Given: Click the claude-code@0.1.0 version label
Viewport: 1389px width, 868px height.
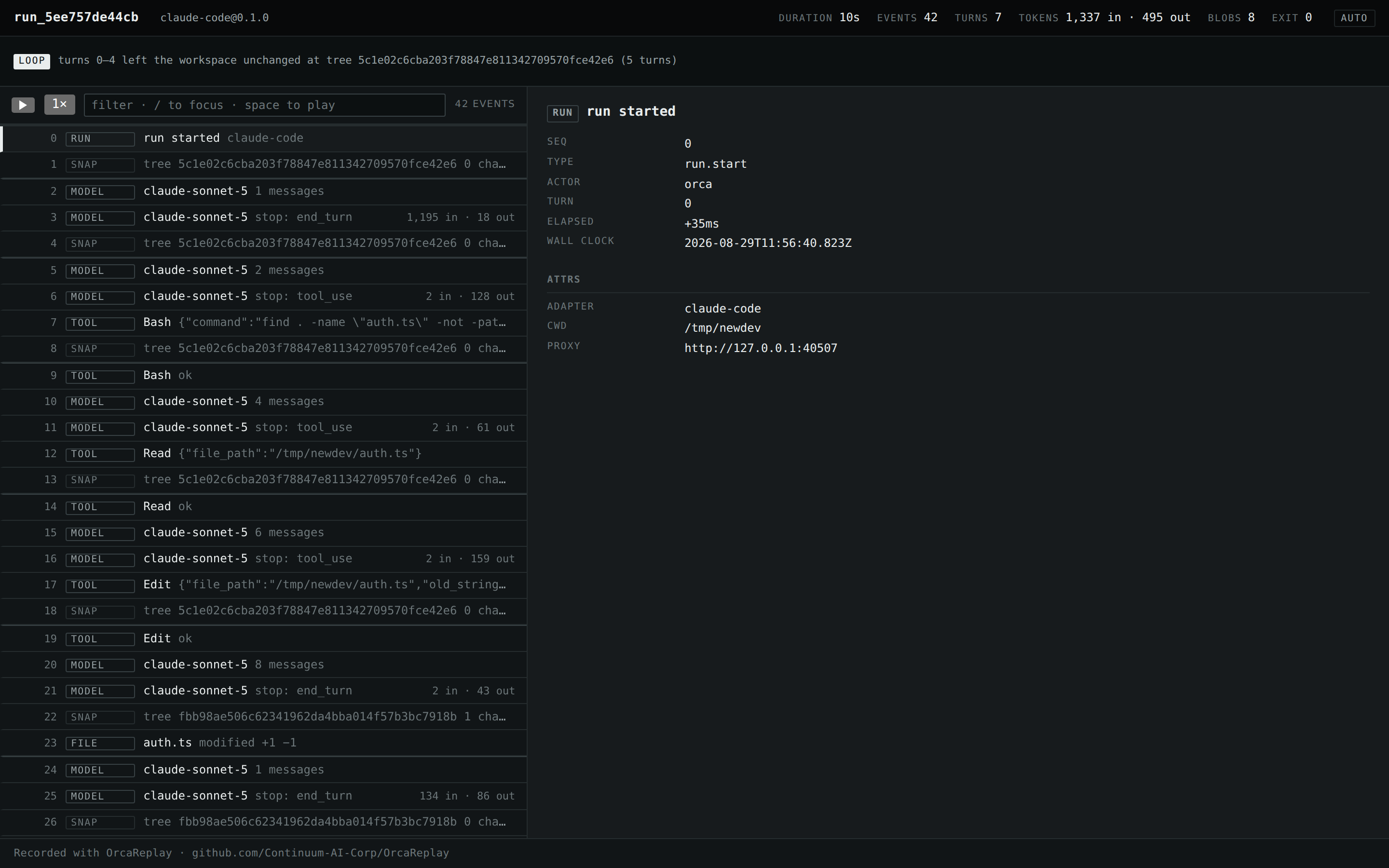Looking at the screenshot, I should point(215,18).
